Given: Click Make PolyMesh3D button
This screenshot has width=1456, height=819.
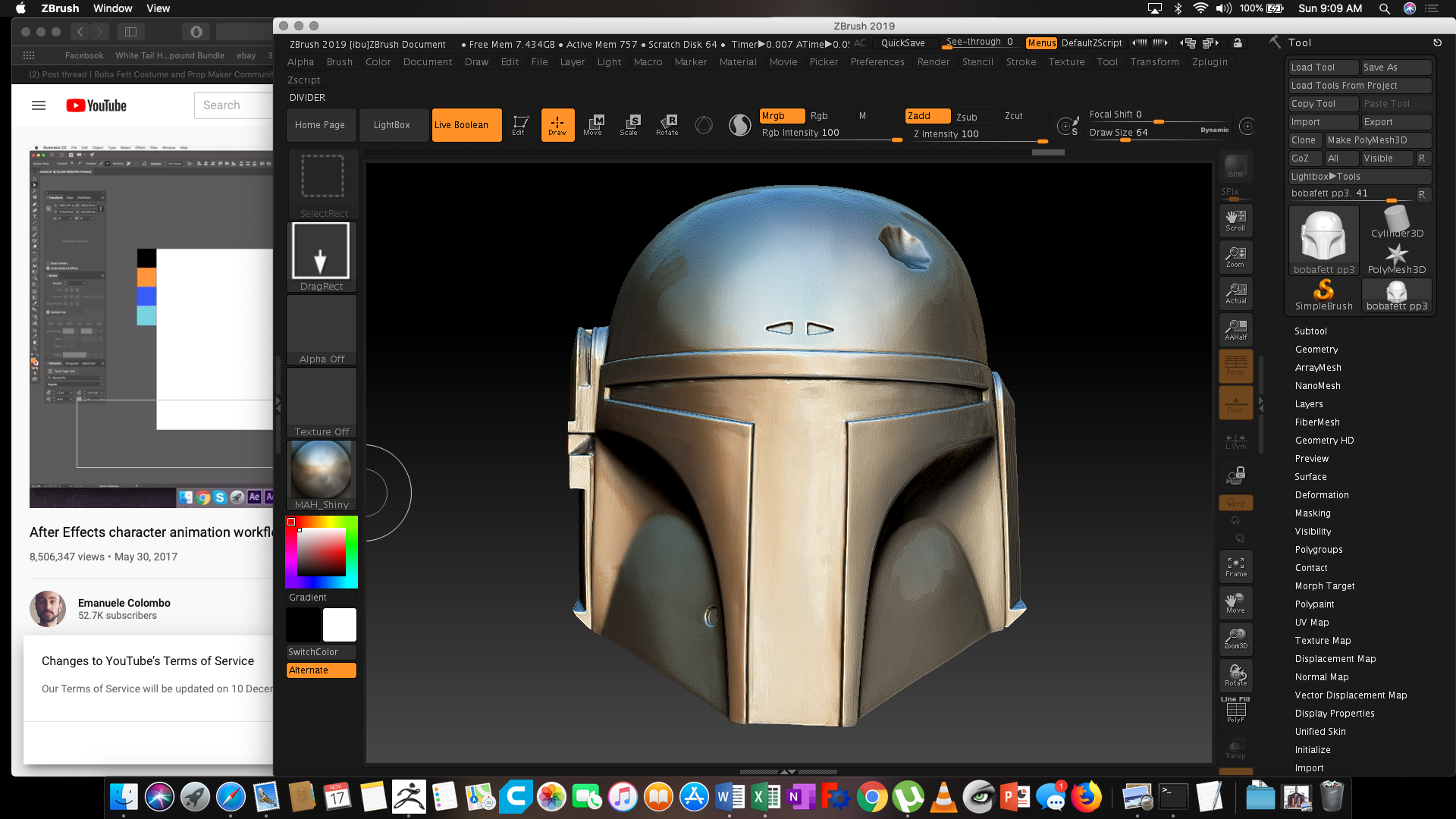Looking at the screenshot, I should click(1378, 140).
